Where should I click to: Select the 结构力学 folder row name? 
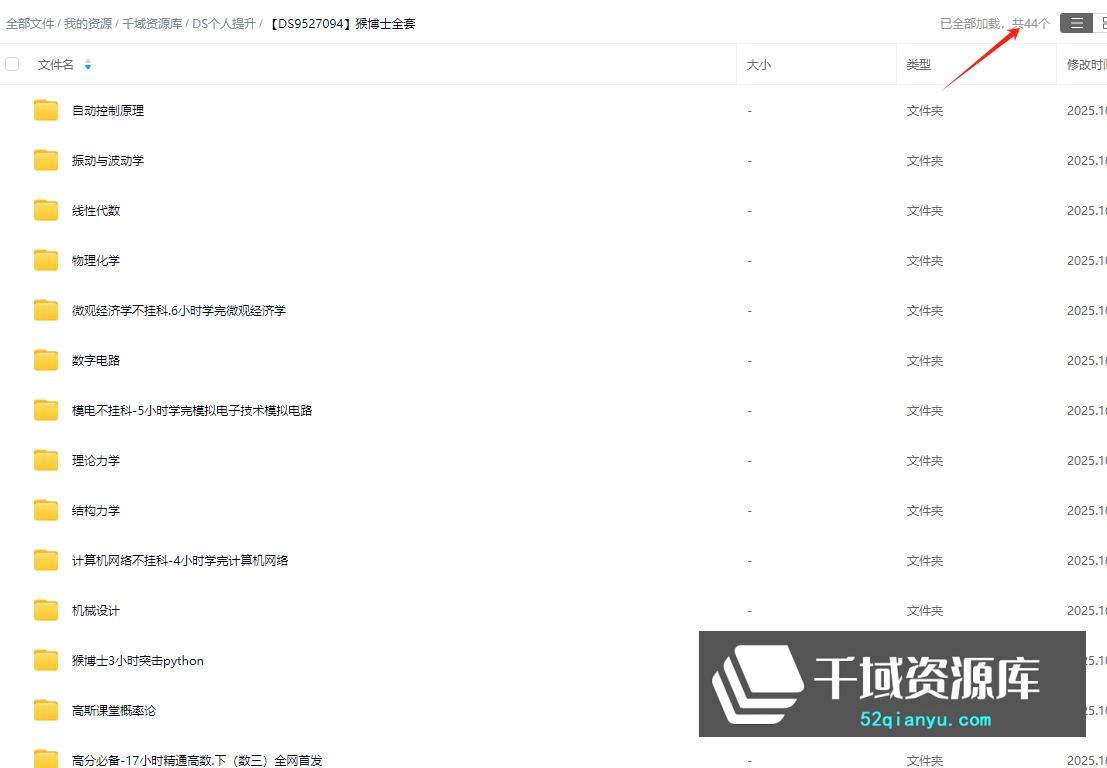click(x=96, y=510)
